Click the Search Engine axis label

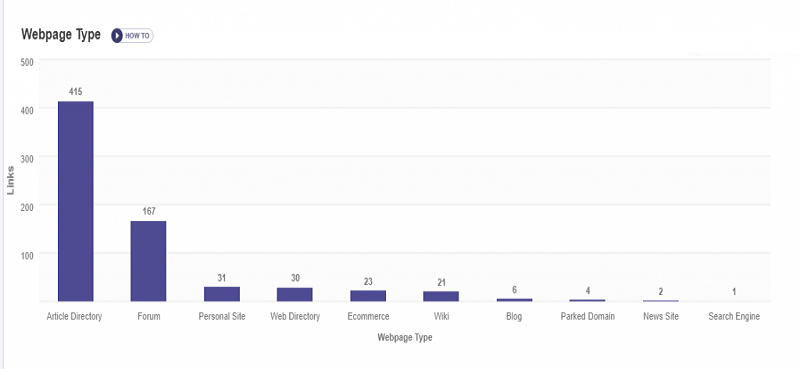point(734,316)
